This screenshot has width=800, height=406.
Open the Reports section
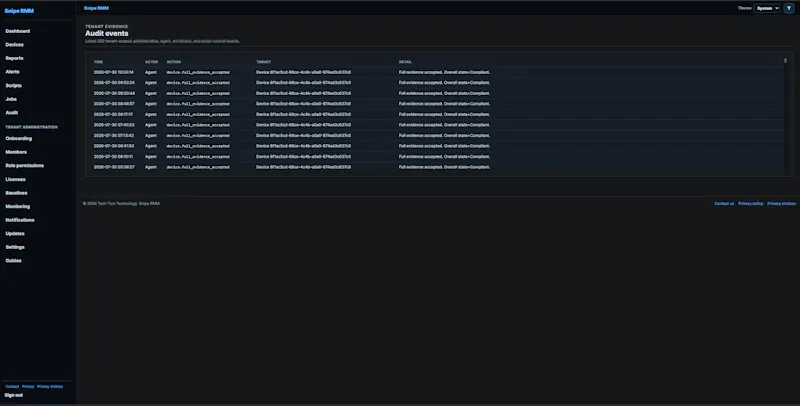tap(14, 58)
